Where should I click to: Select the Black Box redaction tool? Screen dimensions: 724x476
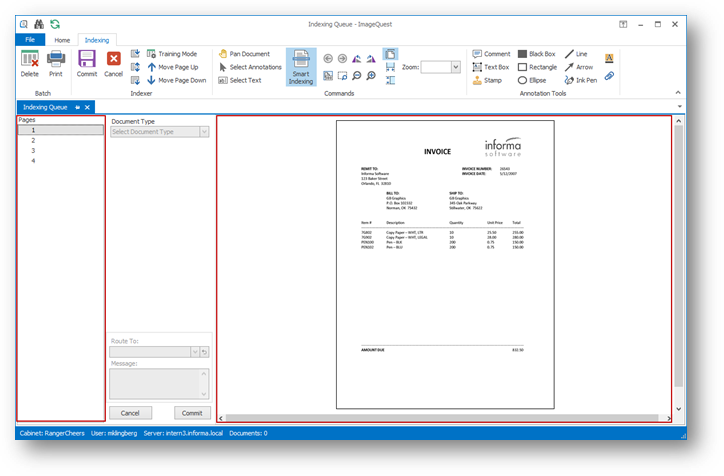pos(537,54)
